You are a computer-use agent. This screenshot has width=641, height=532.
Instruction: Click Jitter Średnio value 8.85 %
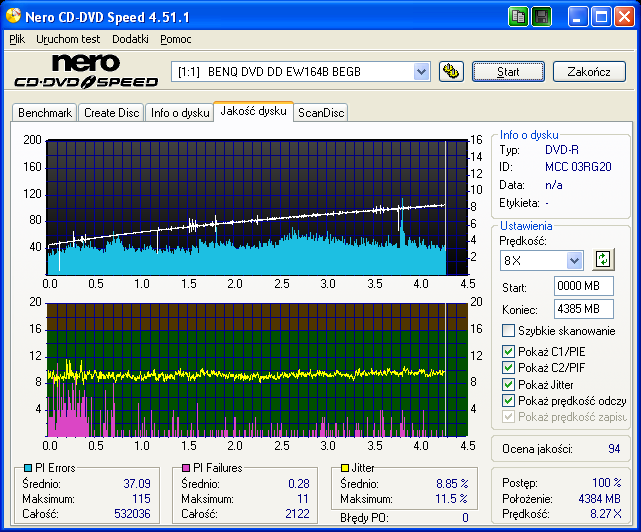[x=452, y=484]
